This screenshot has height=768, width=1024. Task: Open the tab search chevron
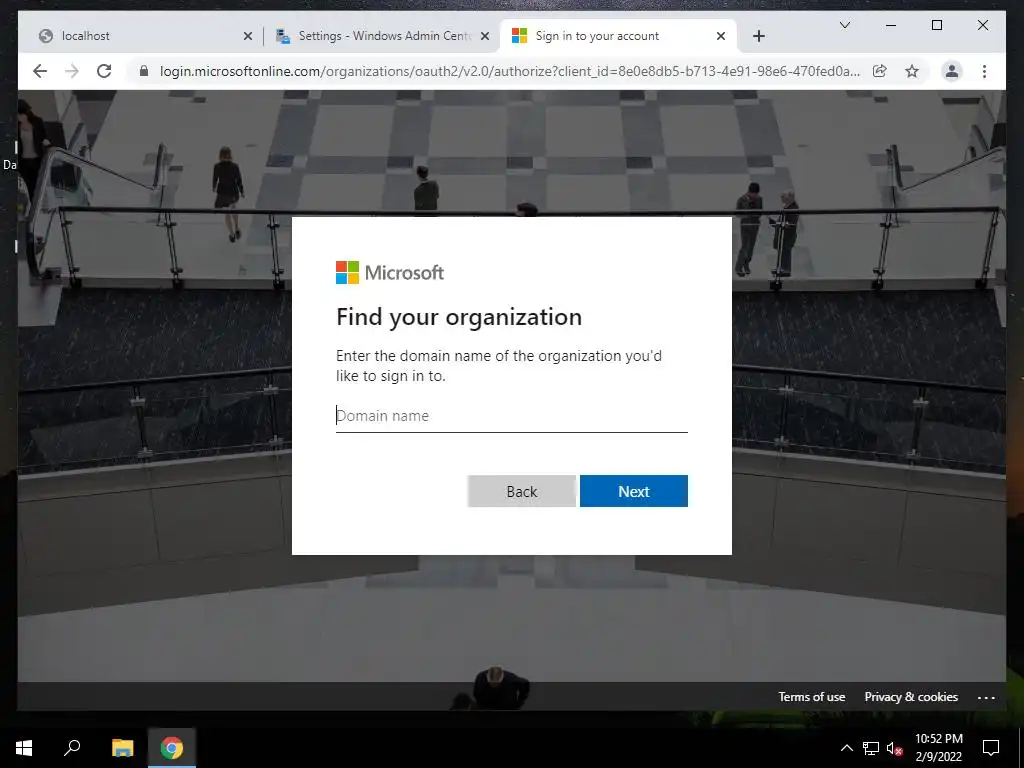[844, 25]
